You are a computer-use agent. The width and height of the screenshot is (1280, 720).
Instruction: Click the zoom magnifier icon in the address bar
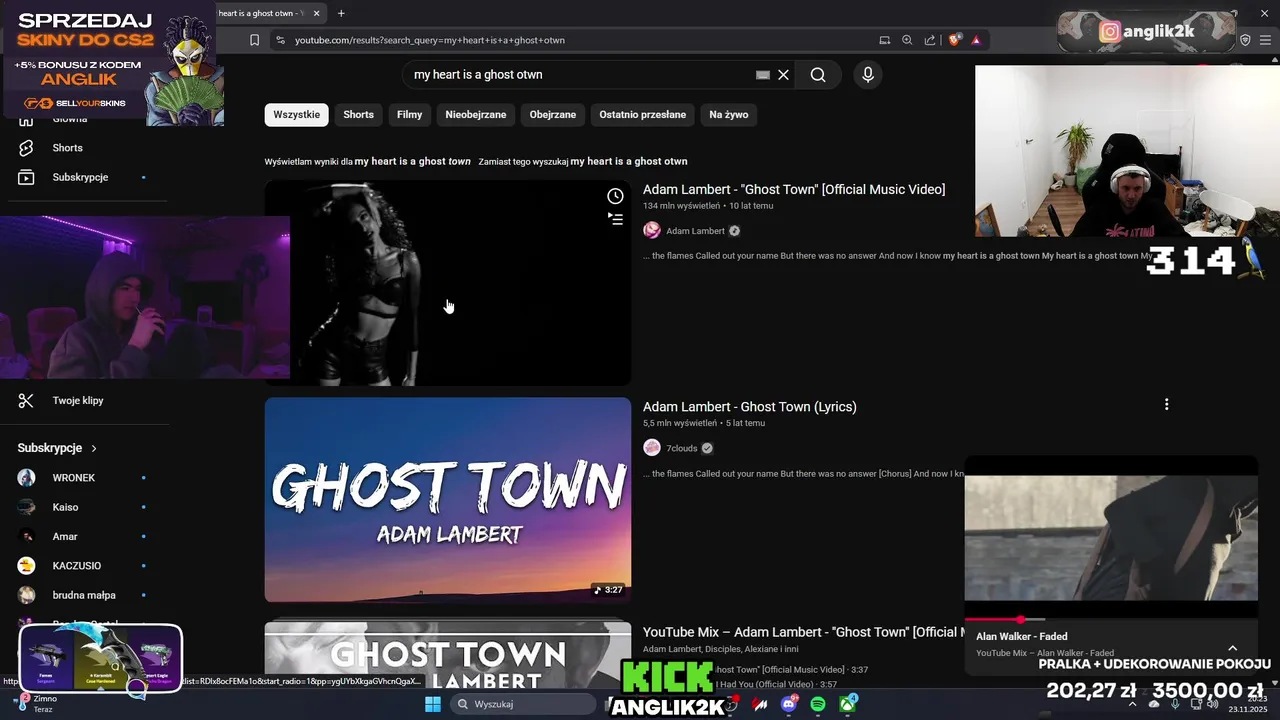(x=907, y=40)
